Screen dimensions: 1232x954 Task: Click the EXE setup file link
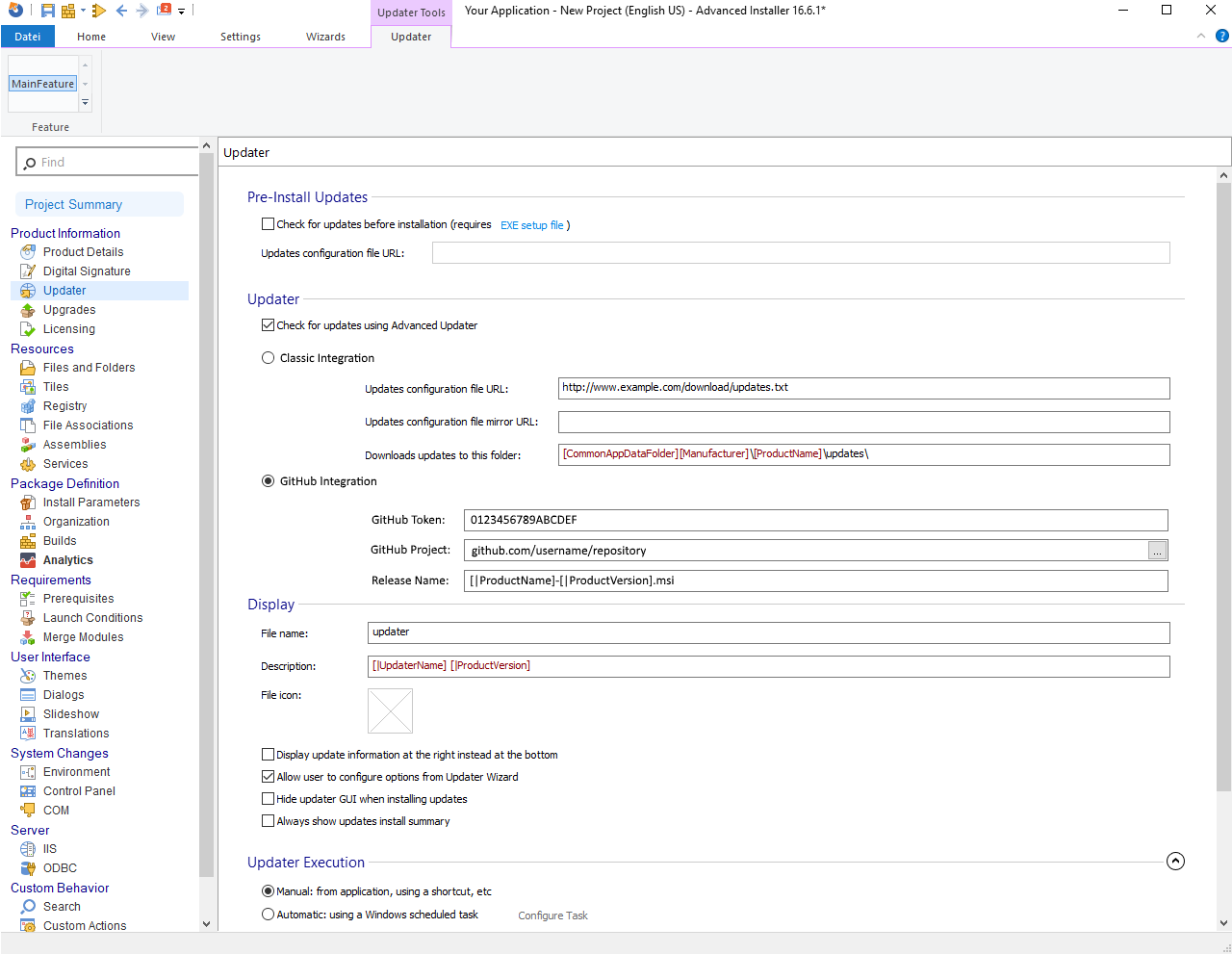pyautogui.click(x=531, y=225)
